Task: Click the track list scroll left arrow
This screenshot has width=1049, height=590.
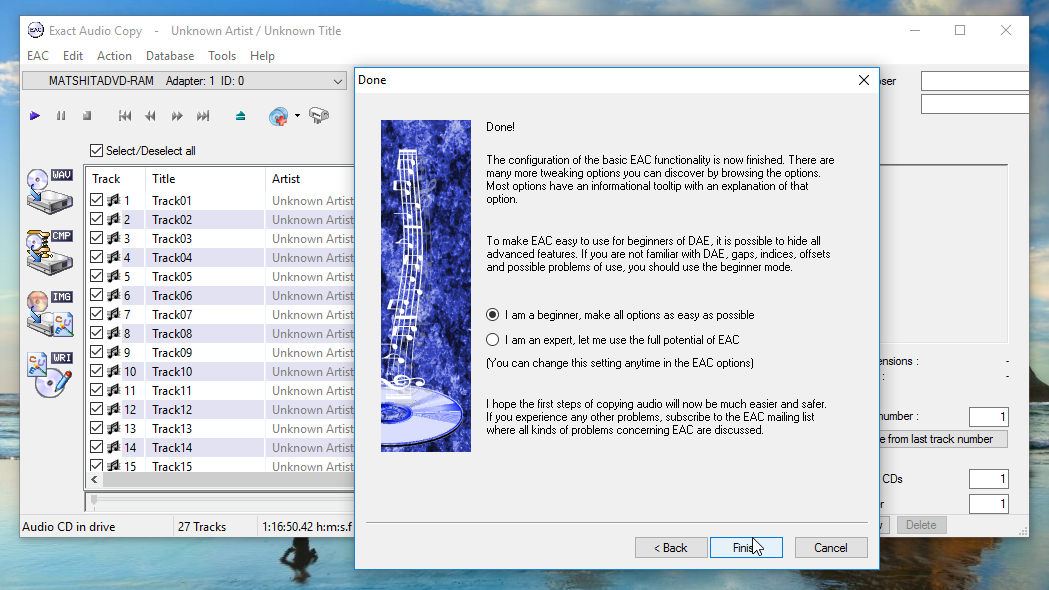Action: (94, 480)
